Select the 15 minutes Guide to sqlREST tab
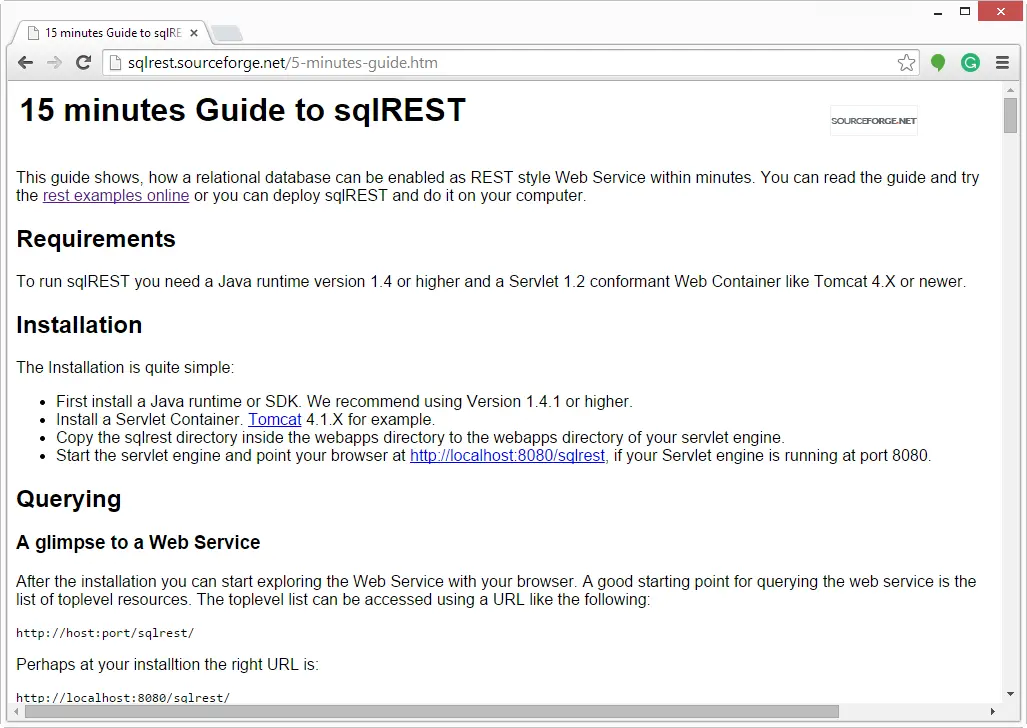 pyautogui.click(x=113, y=33)
